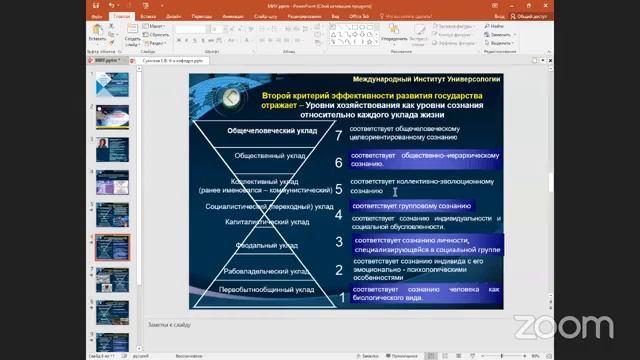This screenshot has width=640, height=360.
Task: Close the Office Tab document tab bar
Action: tap(550, 60)
